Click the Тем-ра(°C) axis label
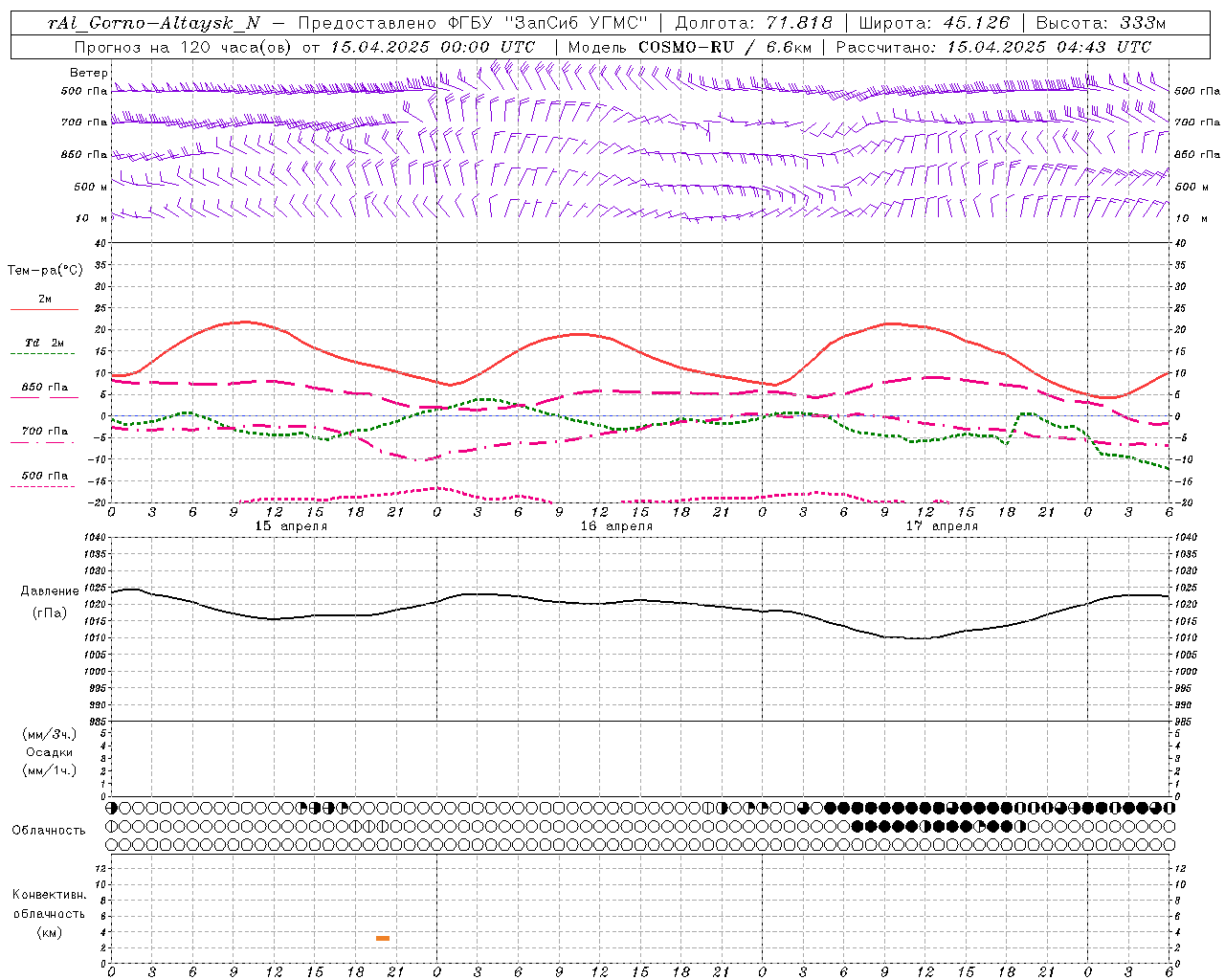 [45, 271]
